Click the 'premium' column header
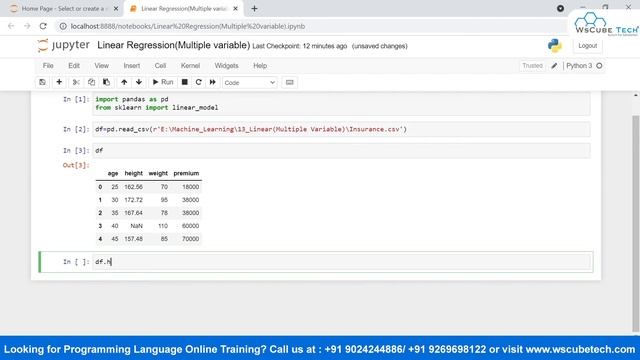This screenshot has height=360, width=640. (186, 173)
